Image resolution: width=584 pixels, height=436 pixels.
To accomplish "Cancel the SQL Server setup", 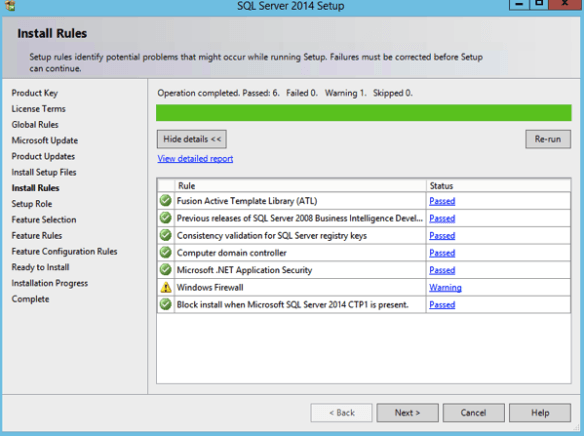I will (473, 413).
